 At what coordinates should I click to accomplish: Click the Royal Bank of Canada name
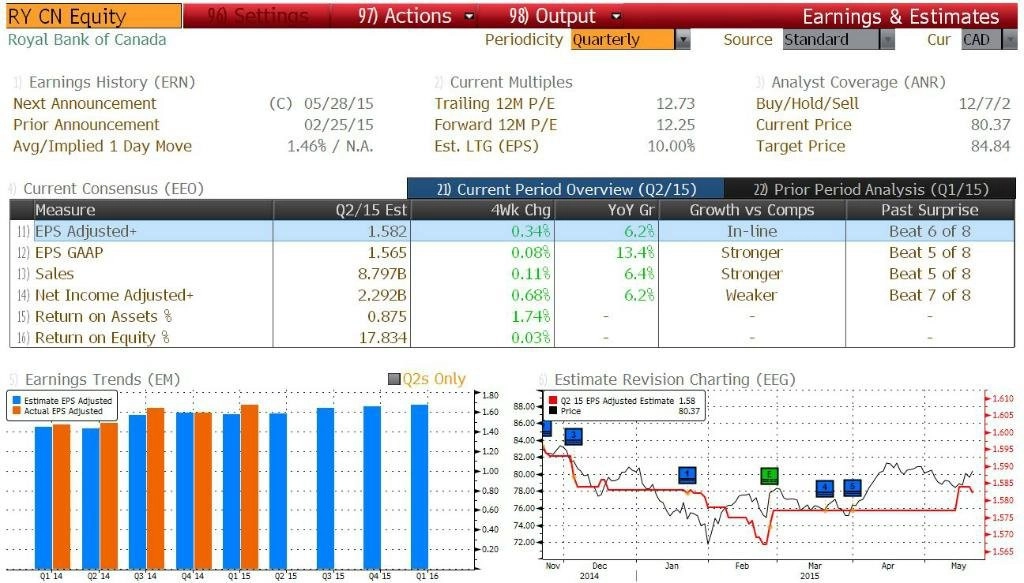pyautogui.click(x=87, y=40)
